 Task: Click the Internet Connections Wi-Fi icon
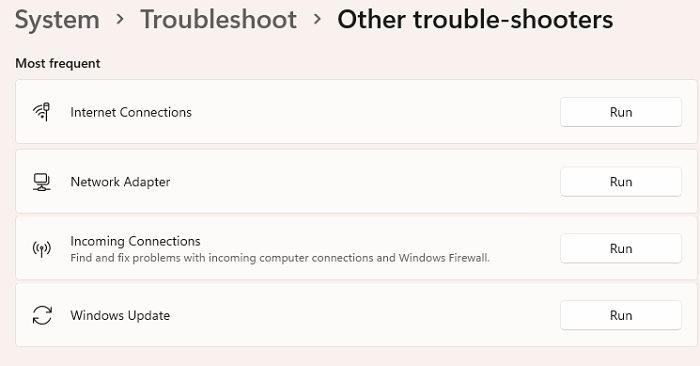42,112
